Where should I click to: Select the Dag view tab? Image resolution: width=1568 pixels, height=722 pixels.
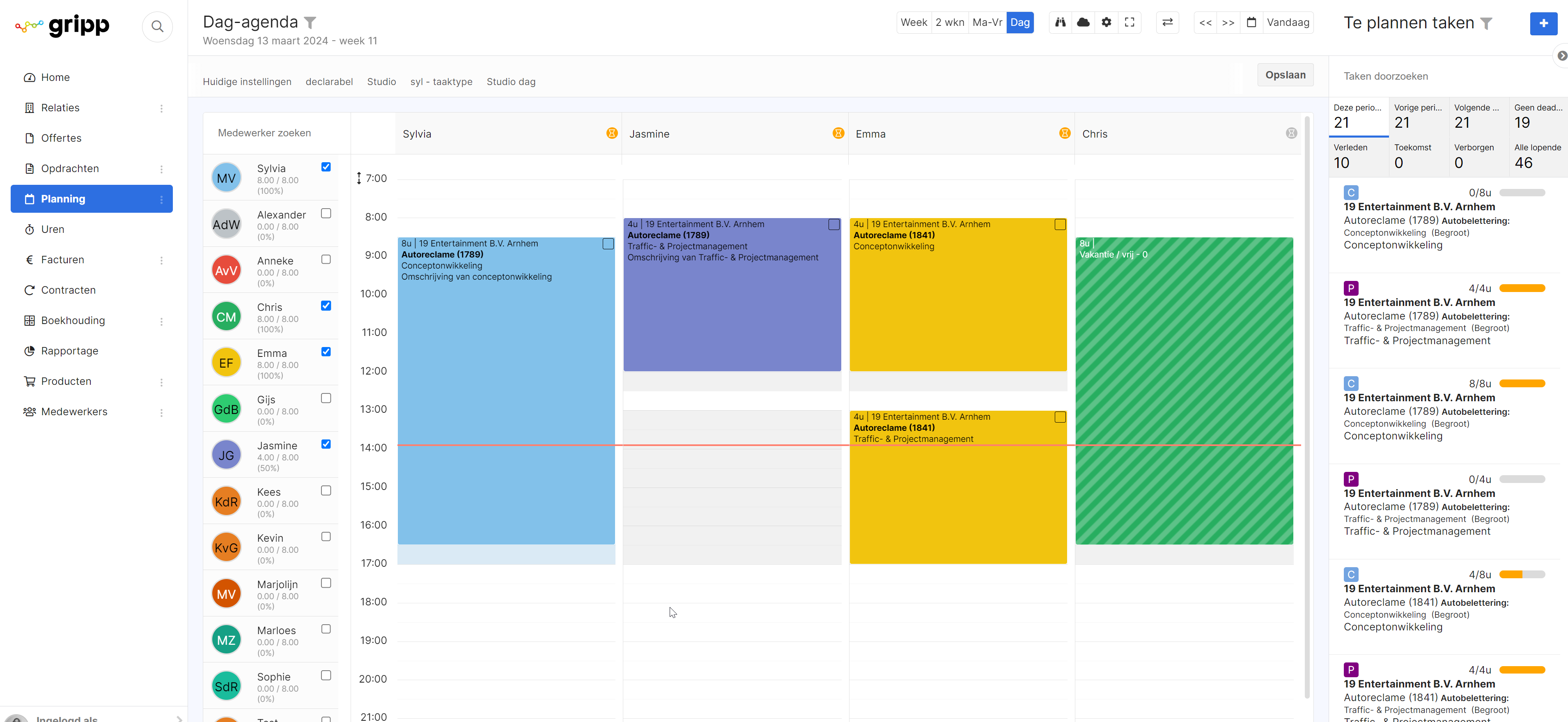point(1020,23)
